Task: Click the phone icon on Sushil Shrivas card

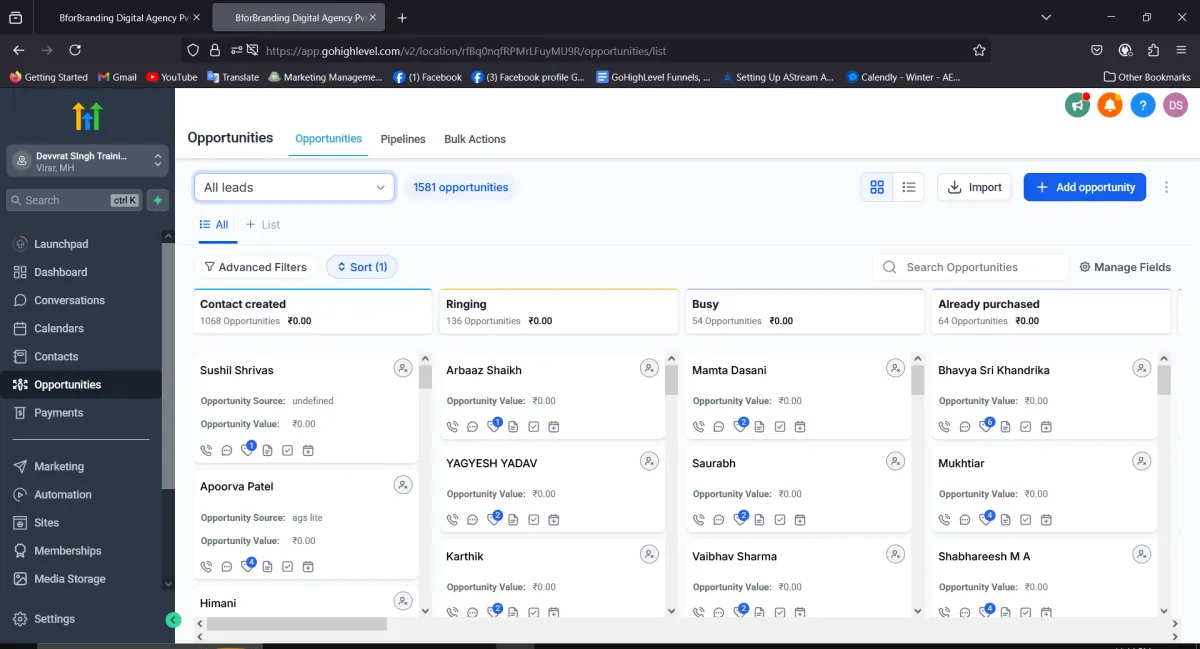Action: tap(206, 451)
